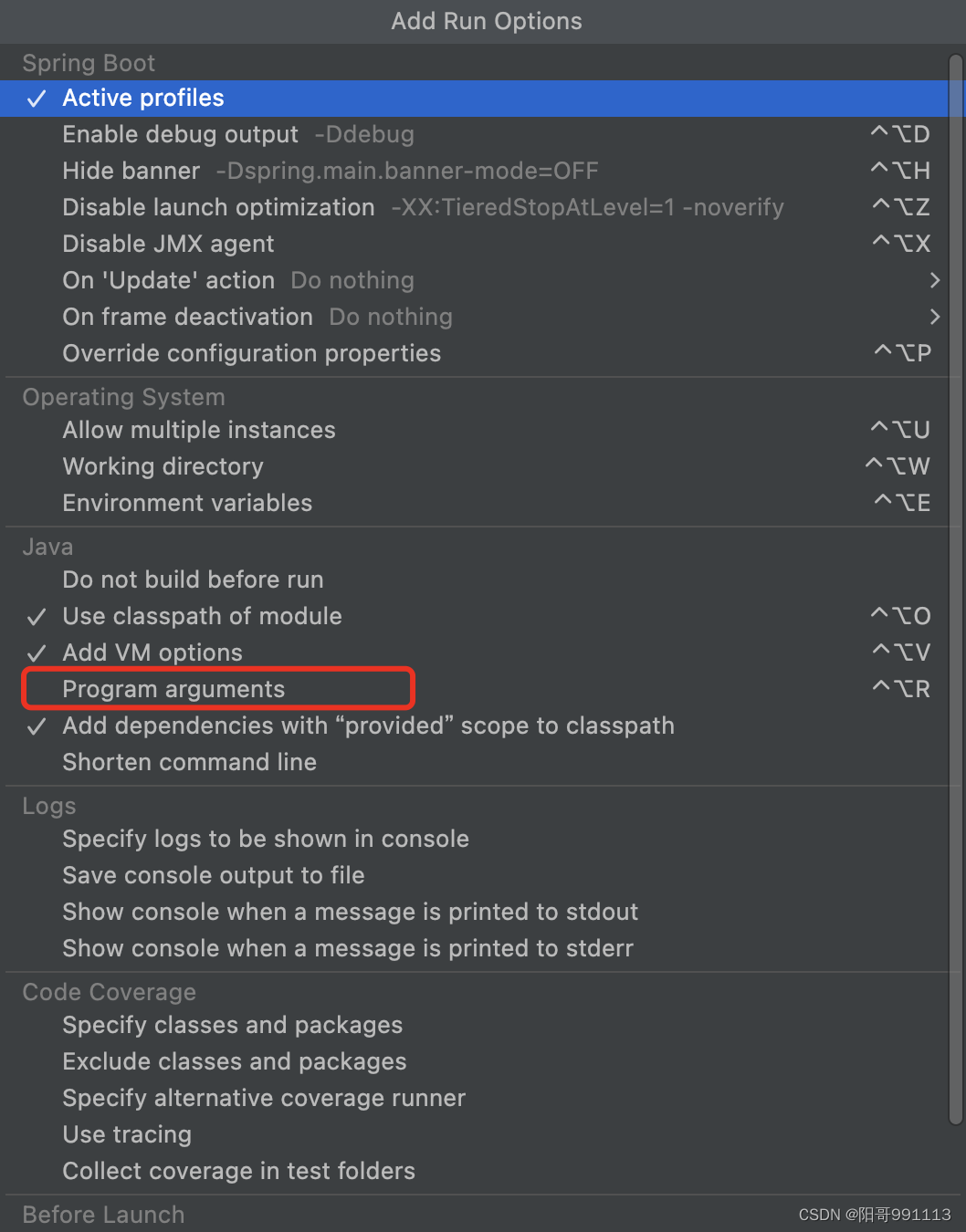Select Hide banner option
Viewport: 966px width, 1232px height.
point(477,171)
